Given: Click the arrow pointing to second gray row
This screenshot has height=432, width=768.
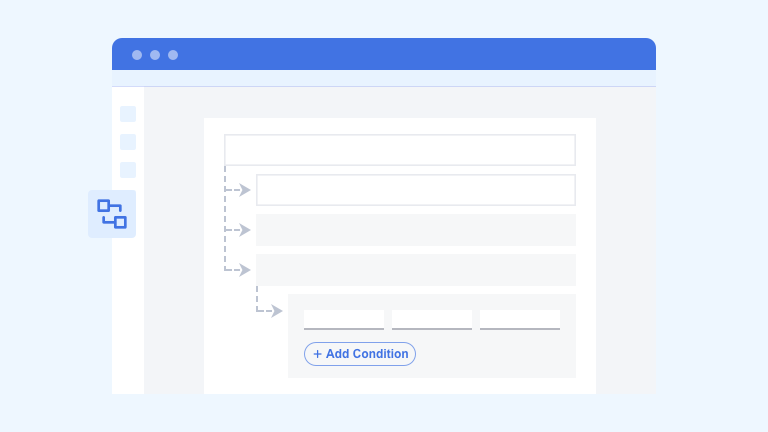Looking at the screenshot, I should pyautogui.click(x=244, y=270).
